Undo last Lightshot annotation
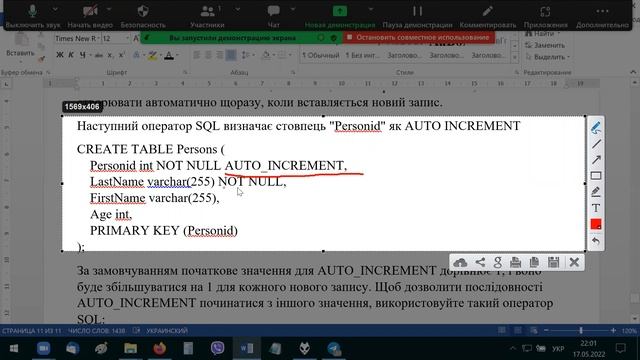 pos(596,241)
